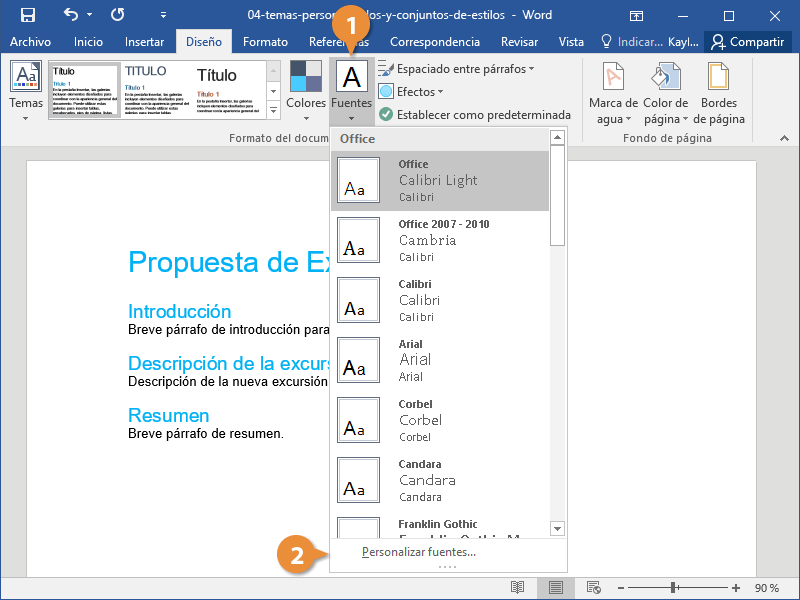Go to the Formato tab
The width and height of the screenshot is (800, 600).
coord(265,42)
